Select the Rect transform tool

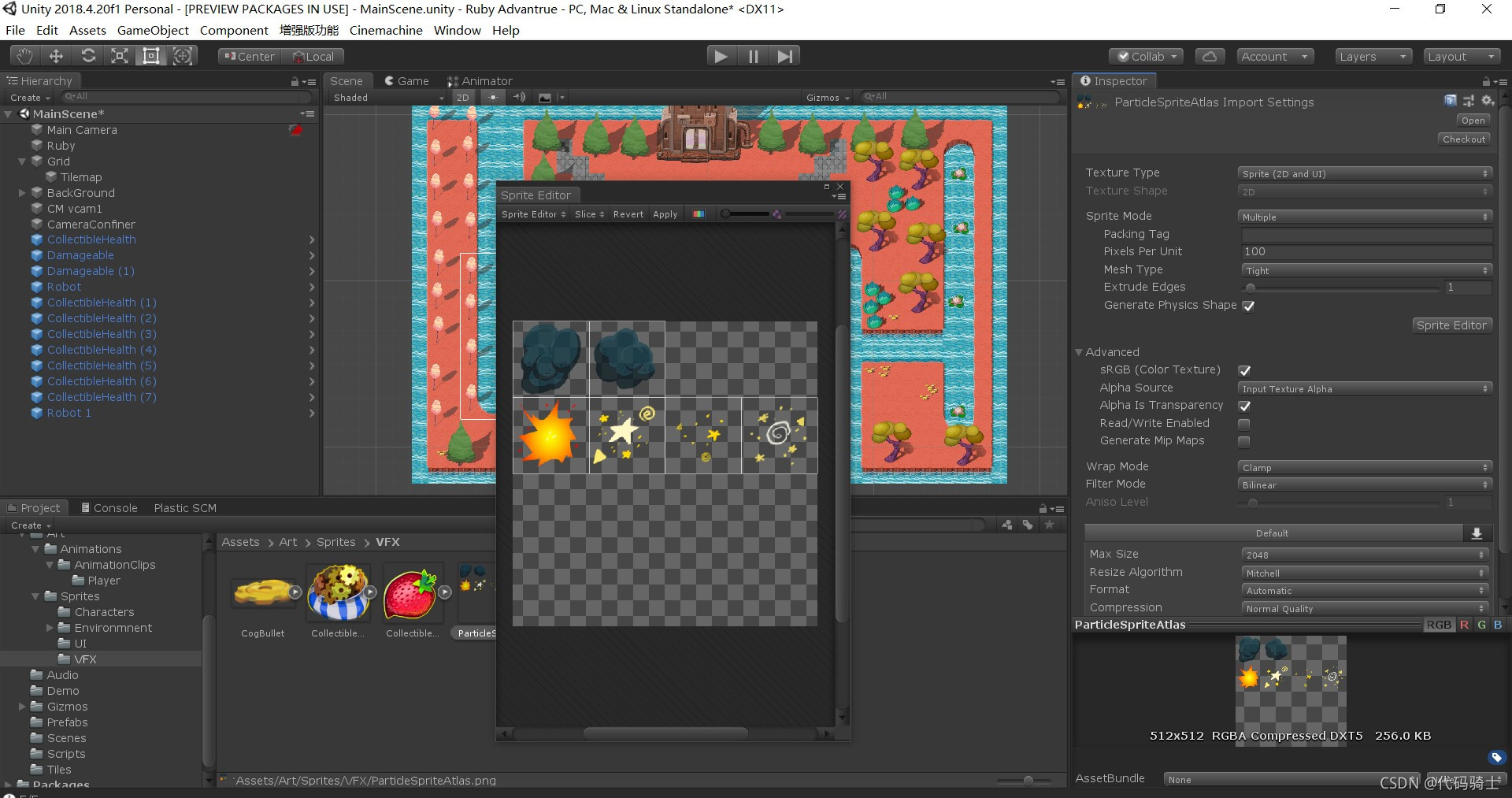pos(150,55)
